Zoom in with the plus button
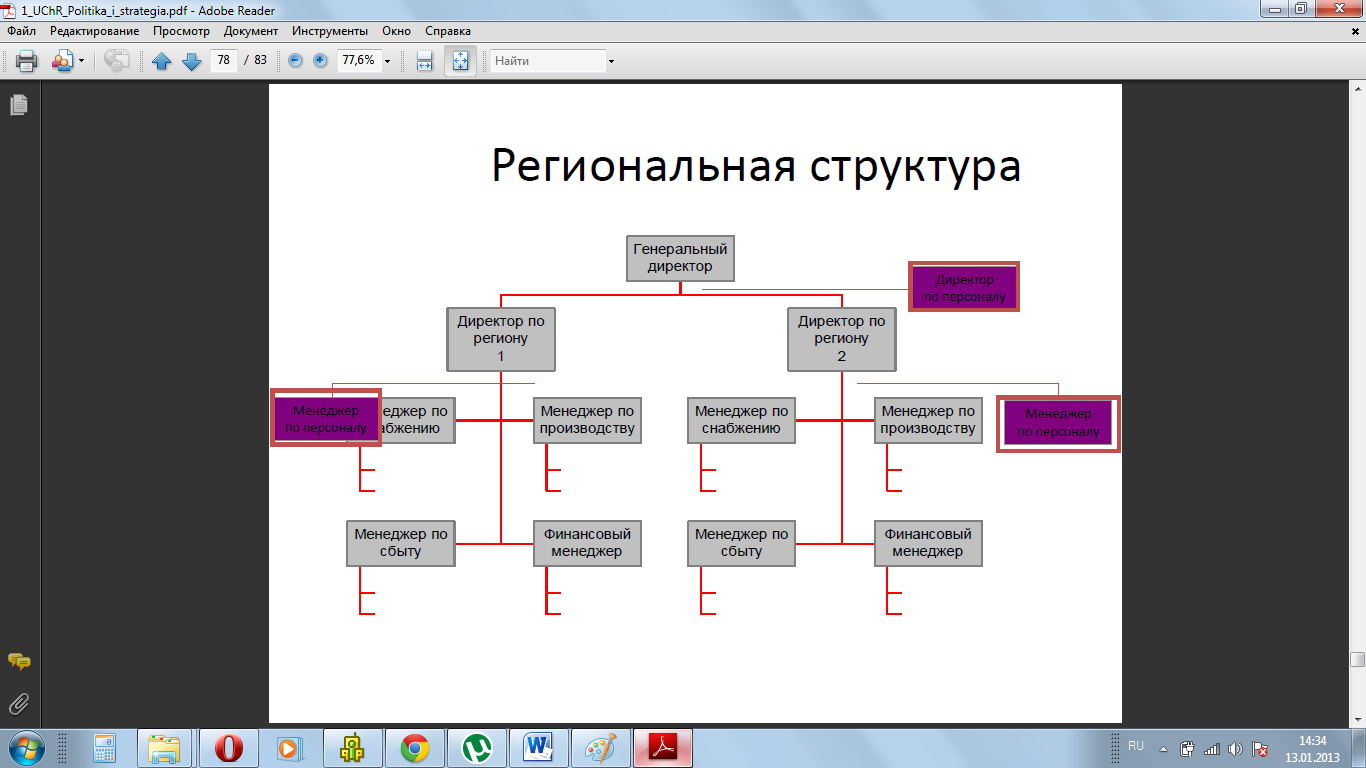This screenshot has height=768, width=1366. (x=320, y=60)
